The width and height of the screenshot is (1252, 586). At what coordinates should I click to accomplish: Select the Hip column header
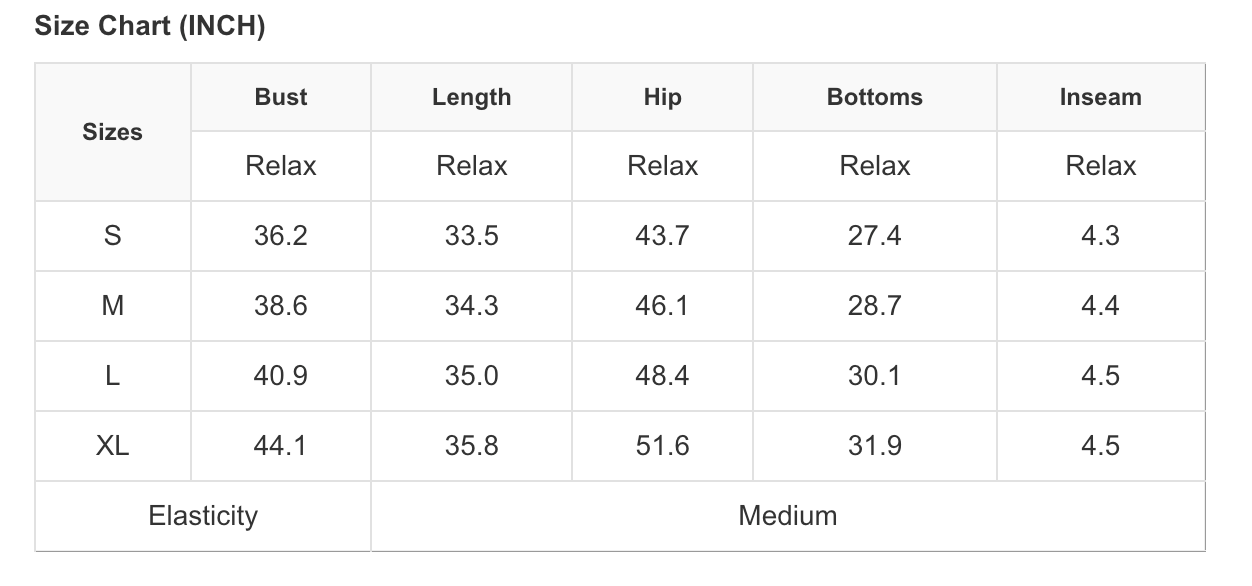(662, 97)
